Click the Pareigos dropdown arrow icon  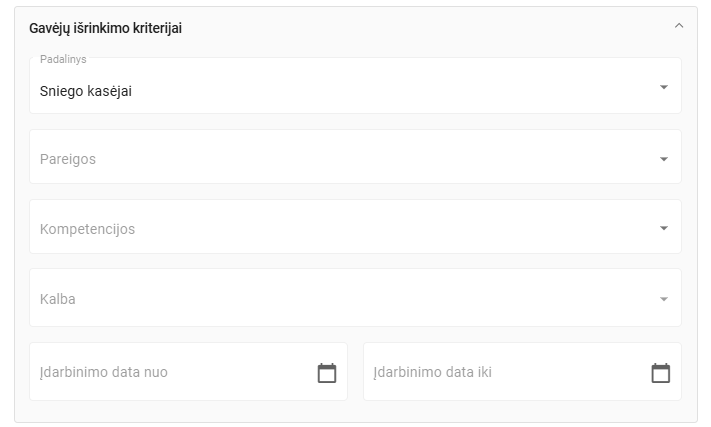click(x=663, y=159)
